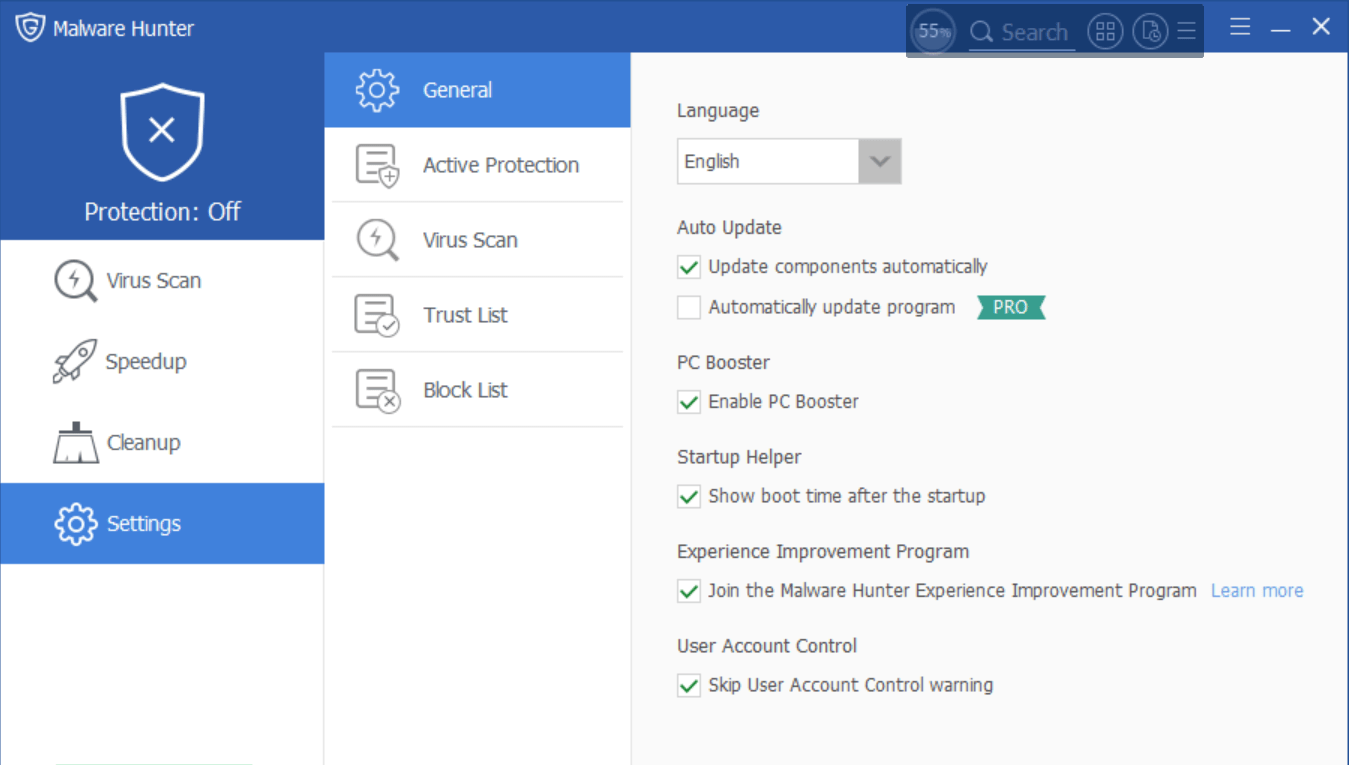This screenshot has width=1349, height=765.
Task: Open the hamburger main menu in title bar
Action: 1240,27
